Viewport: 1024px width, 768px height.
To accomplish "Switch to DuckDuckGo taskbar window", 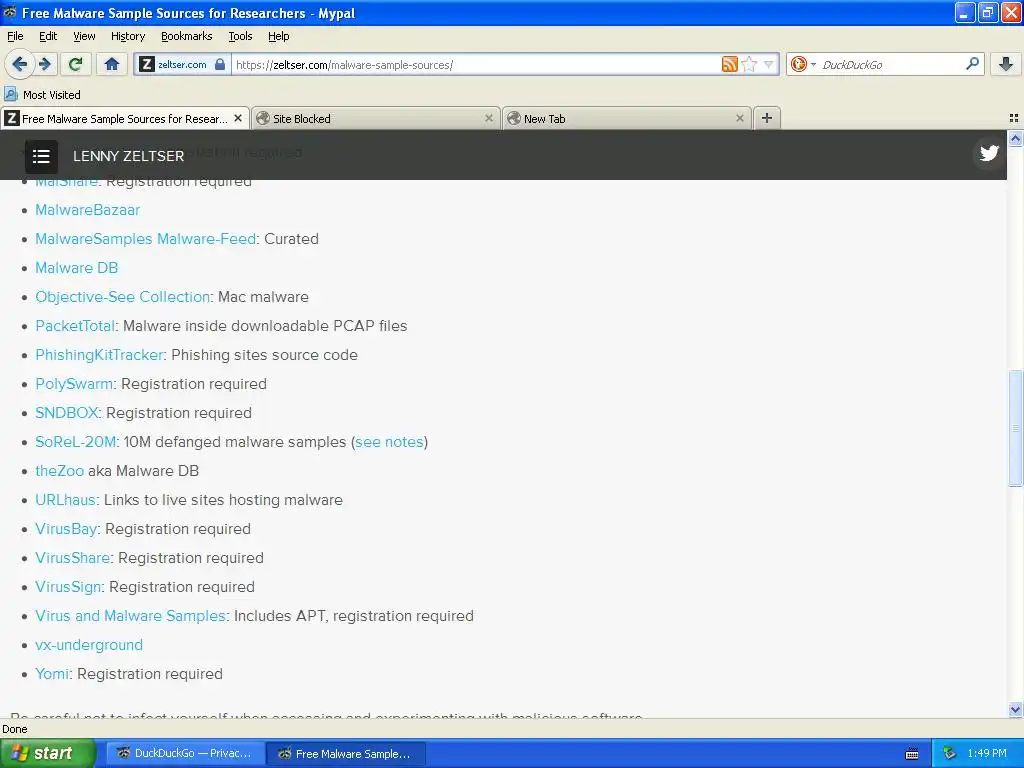I will (x=185, y=753).
